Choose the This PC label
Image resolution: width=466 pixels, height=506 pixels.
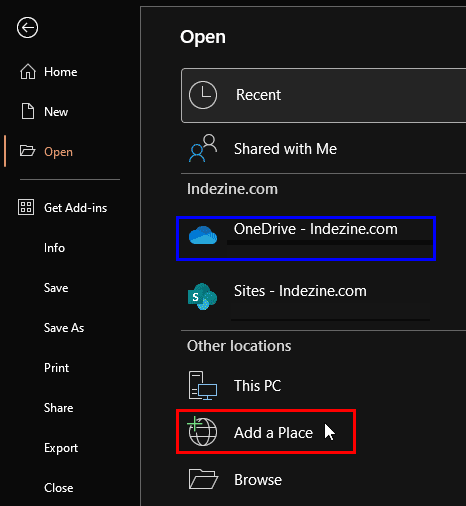[x=258, y=386]
